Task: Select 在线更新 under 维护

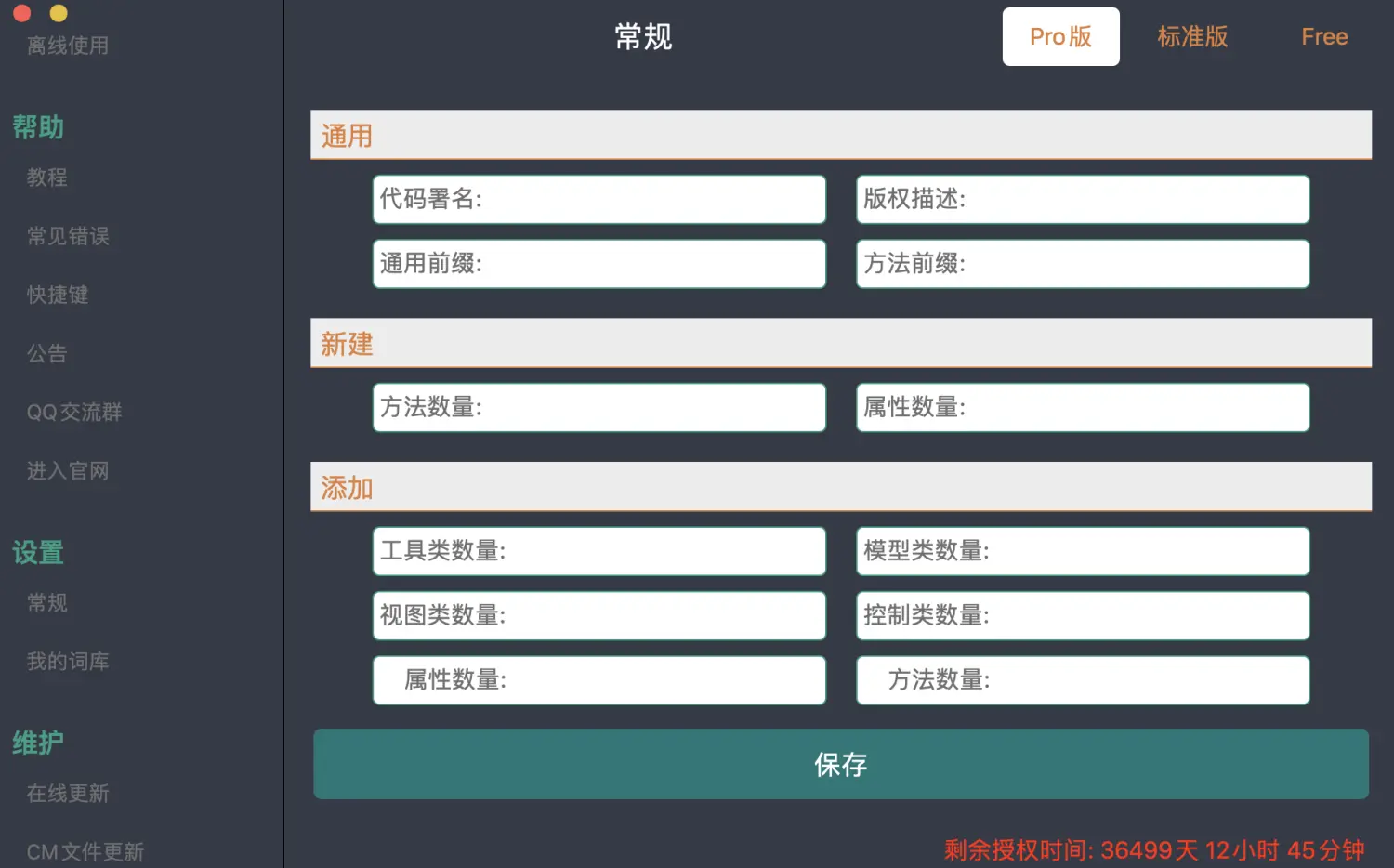Action: click(x=68, y=794)
